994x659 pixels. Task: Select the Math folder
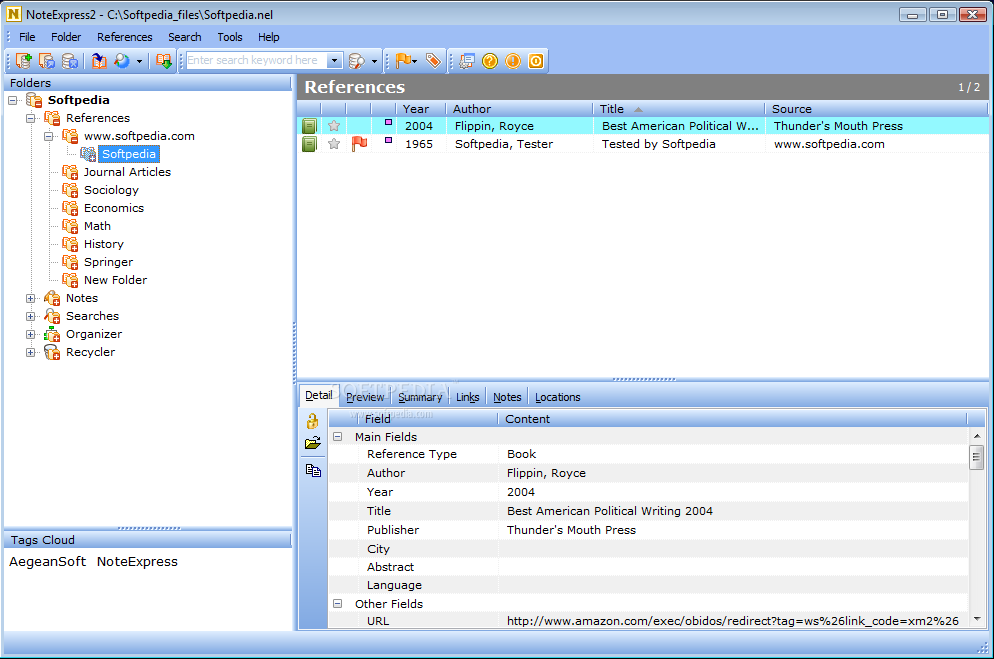(97, 226)
